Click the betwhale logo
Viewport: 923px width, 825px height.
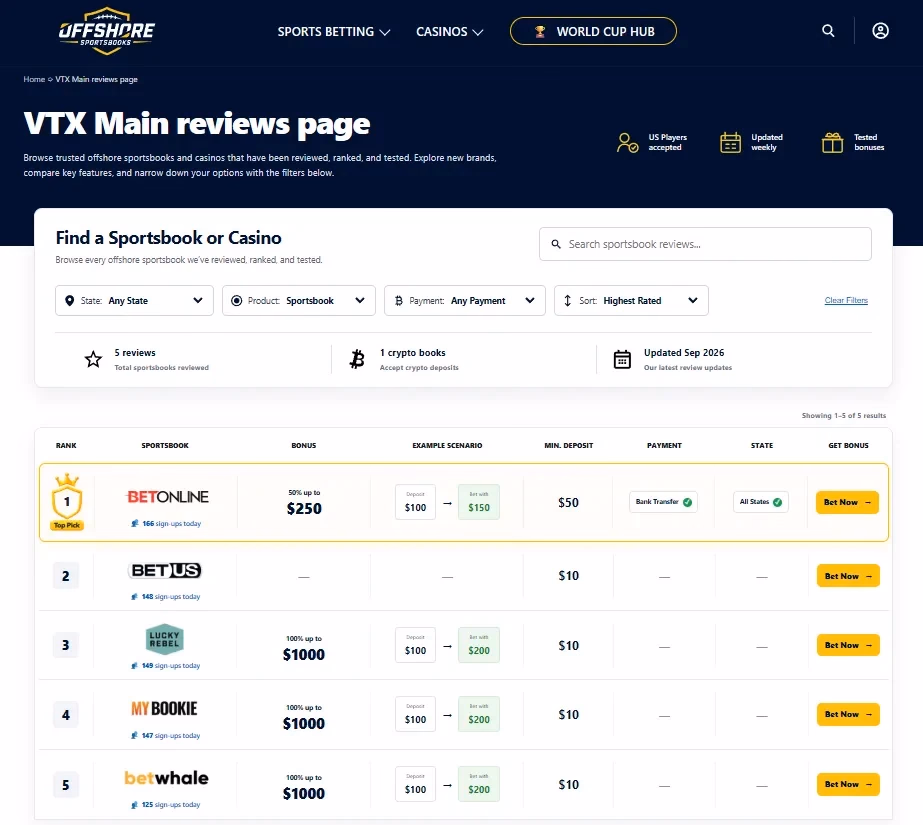pos(166,778)
